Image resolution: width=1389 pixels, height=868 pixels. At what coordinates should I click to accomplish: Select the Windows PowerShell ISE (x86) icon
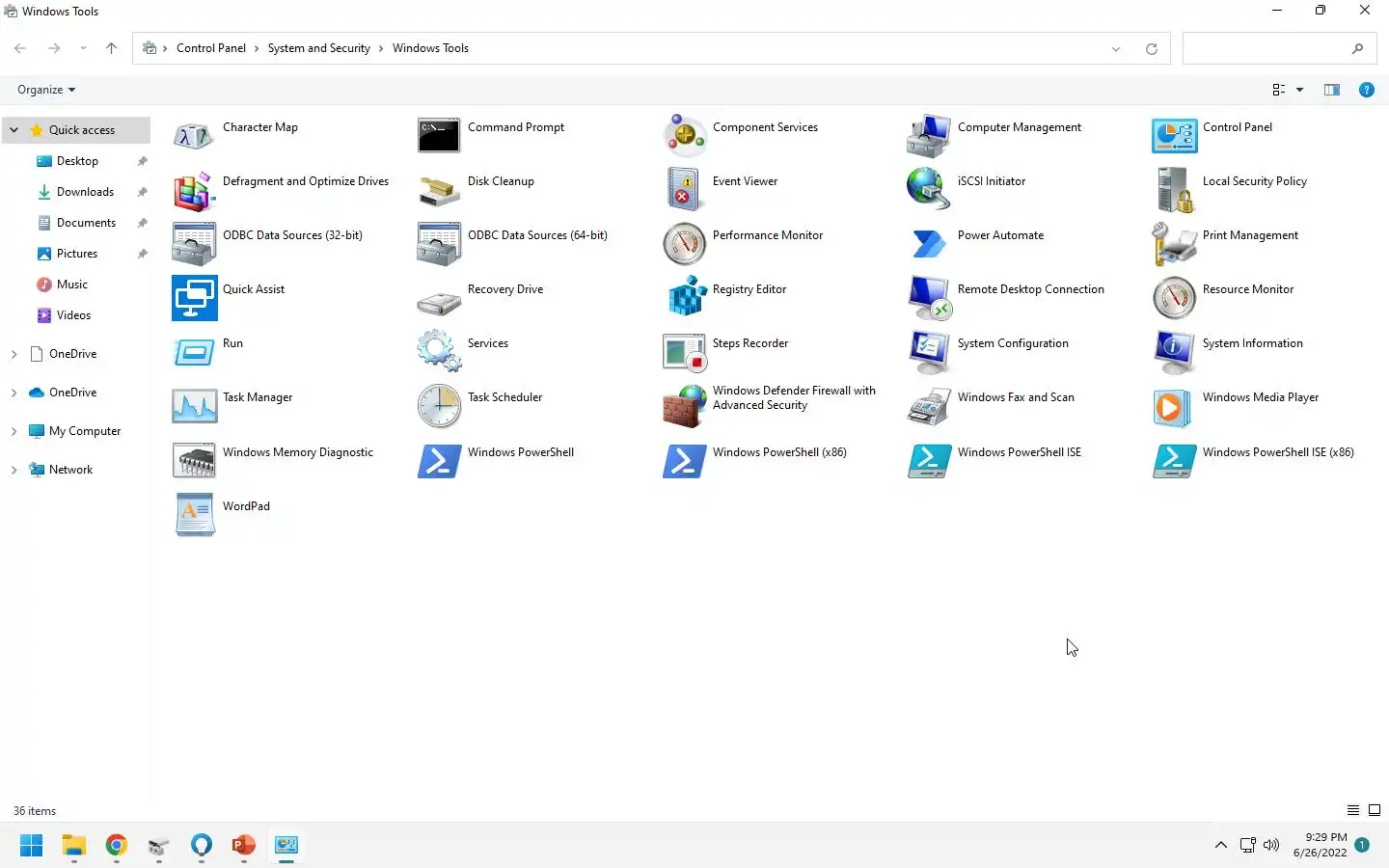(1174, 461)
